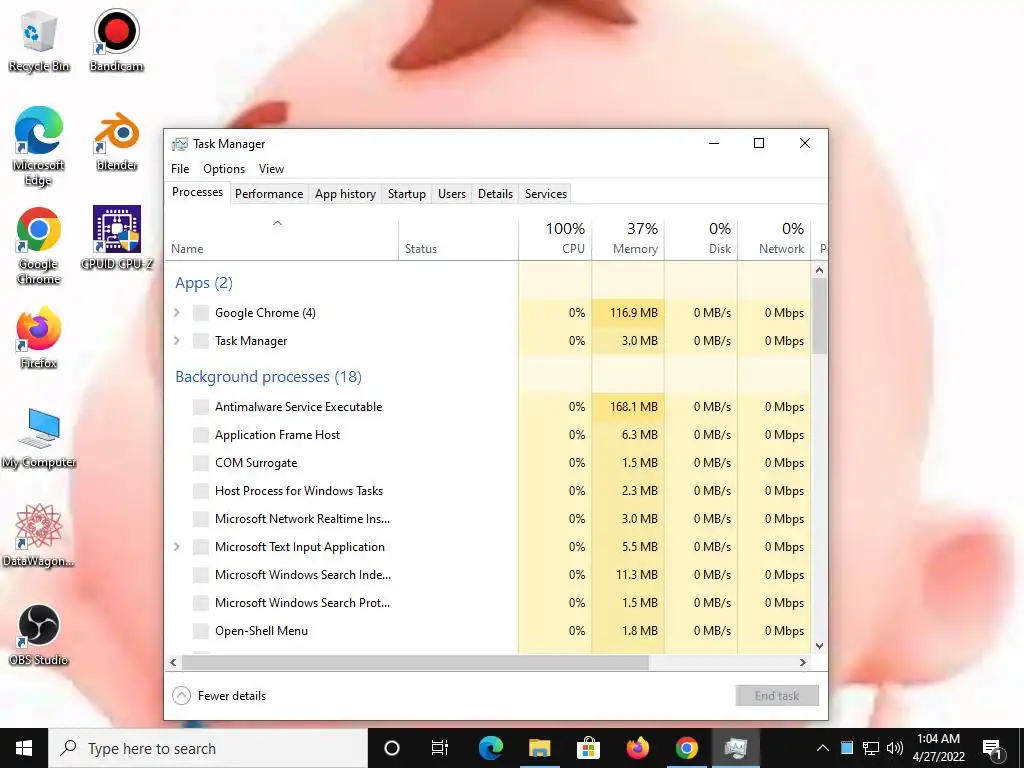Open the volume control in system tray
This screenshot has width=1024, height=768.
pyautogui.click(x=895, y=748)
